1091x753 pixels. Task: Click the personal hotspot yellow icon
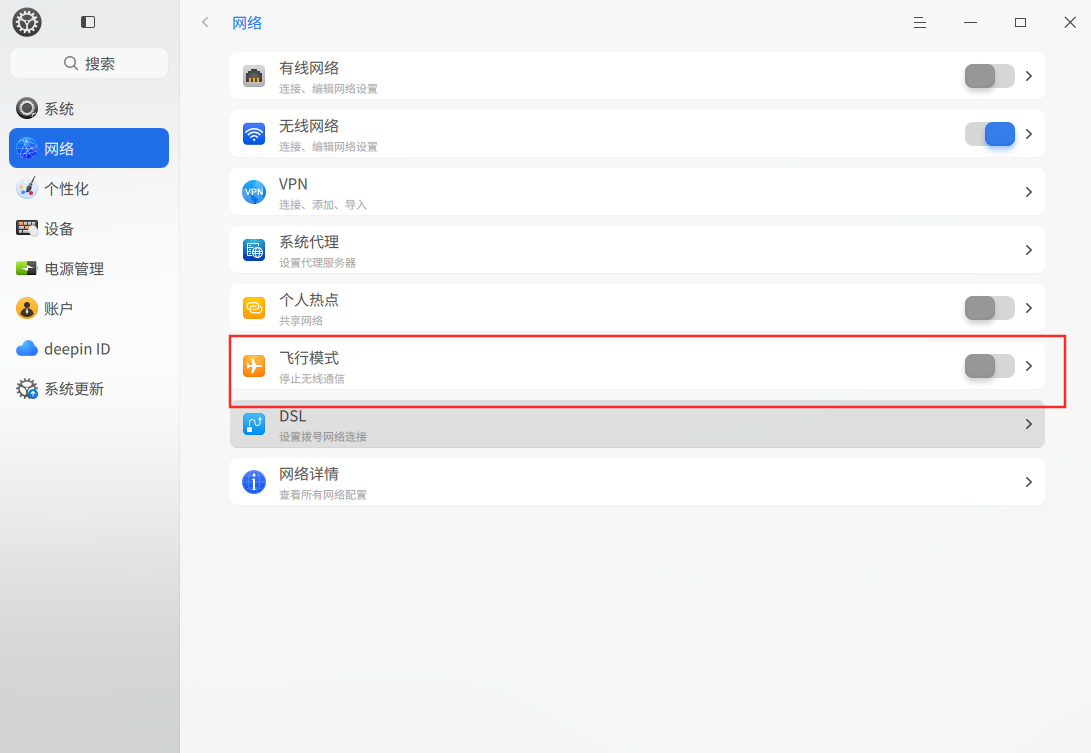click(x=254, y=308)
